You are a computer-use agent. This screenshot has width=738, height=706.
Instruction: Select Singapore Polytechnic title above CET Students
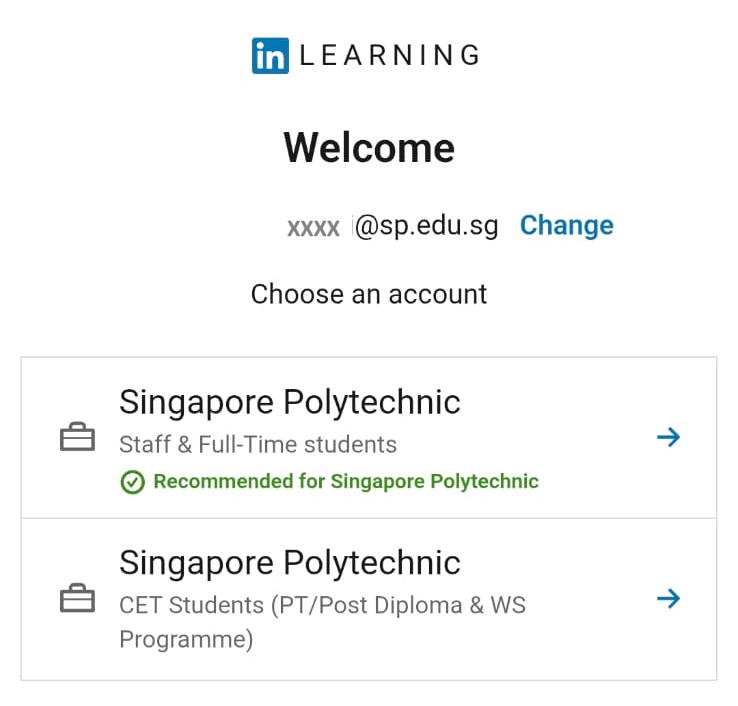(x=290, y=563)
